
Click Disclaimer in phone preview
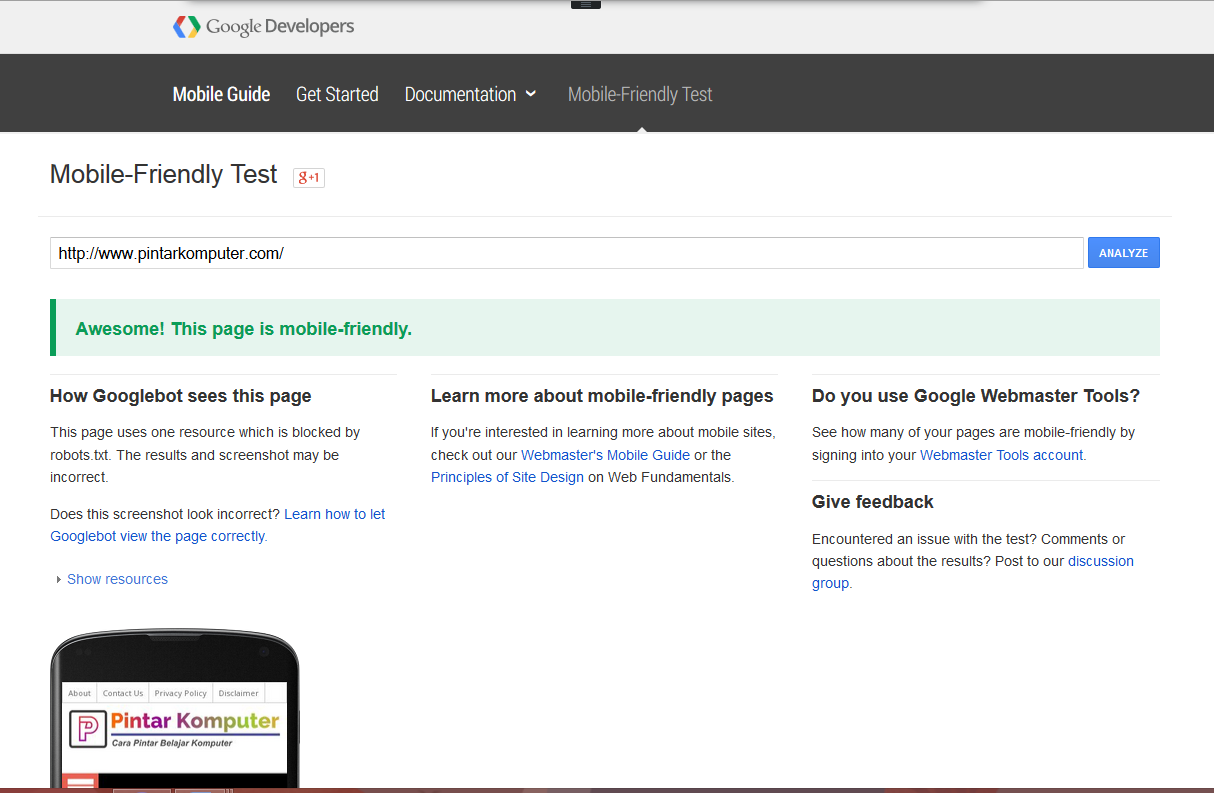tap(238, 693)
